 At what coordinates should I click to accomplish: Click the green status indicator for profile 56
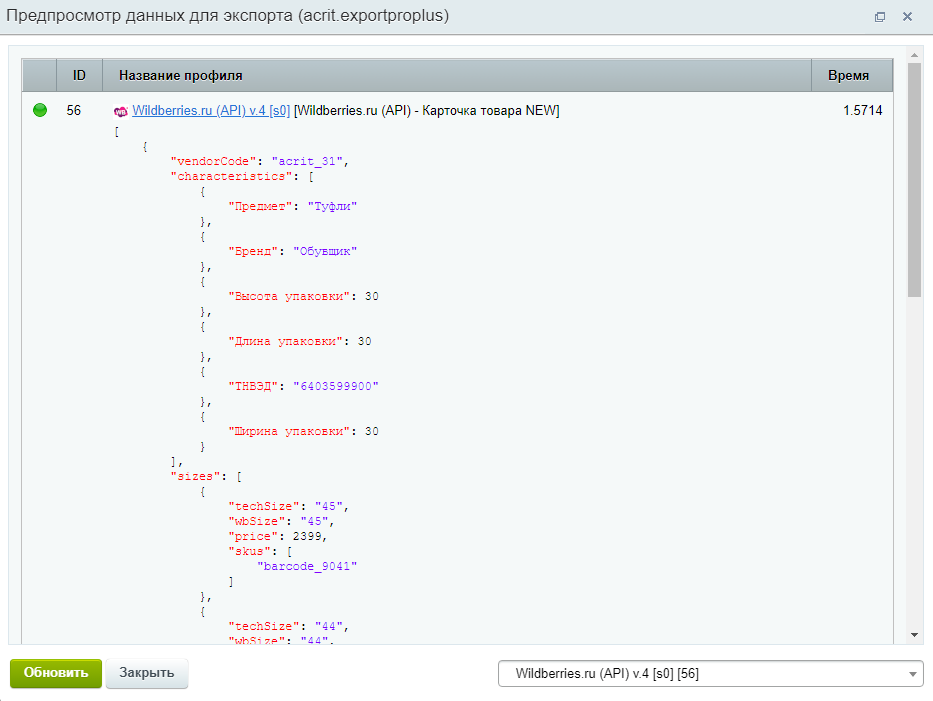coord(40,110)
